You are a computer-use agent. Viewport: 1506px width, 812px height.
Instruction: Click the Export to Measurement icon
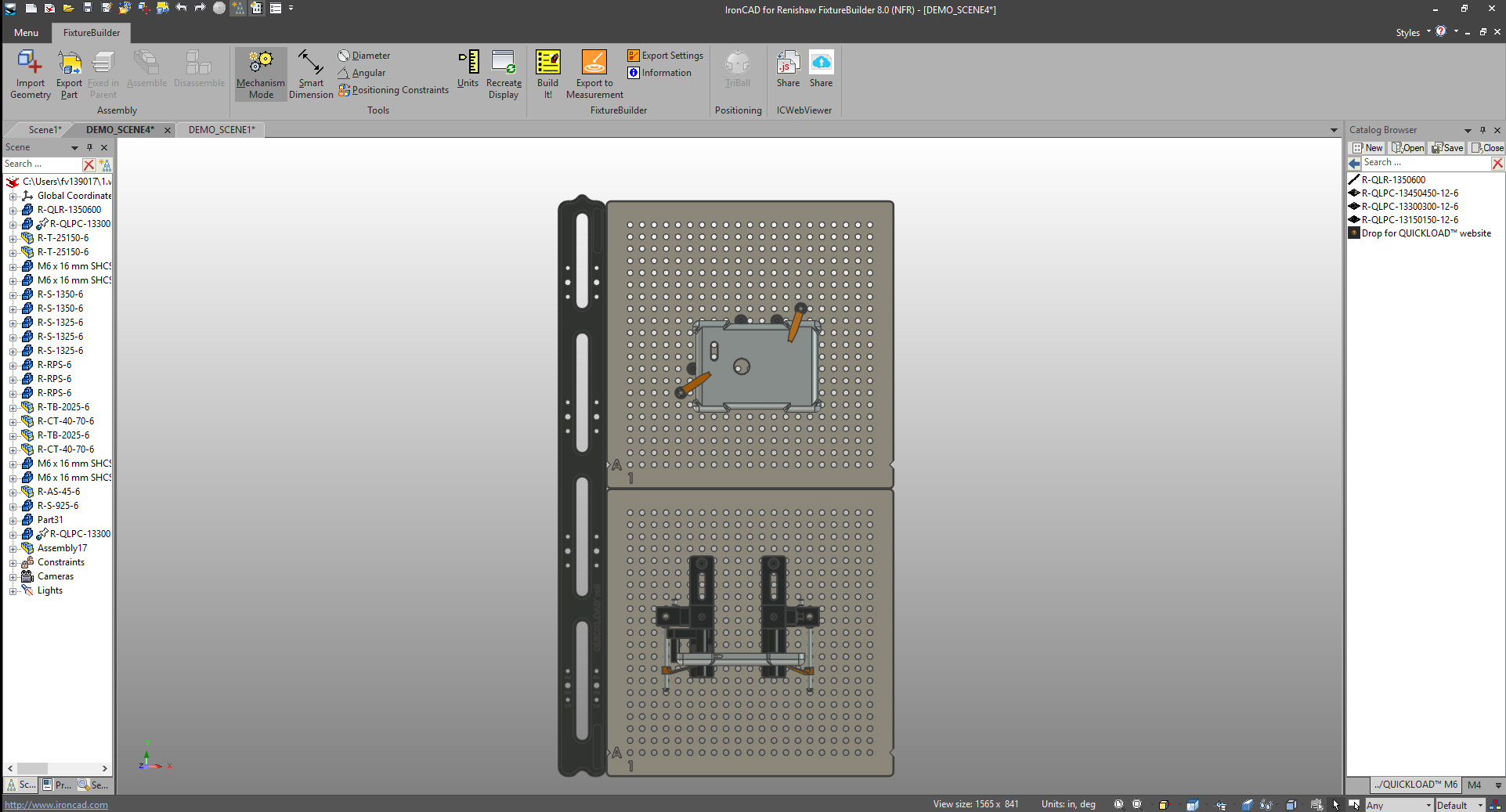click(x=594, y=63)
